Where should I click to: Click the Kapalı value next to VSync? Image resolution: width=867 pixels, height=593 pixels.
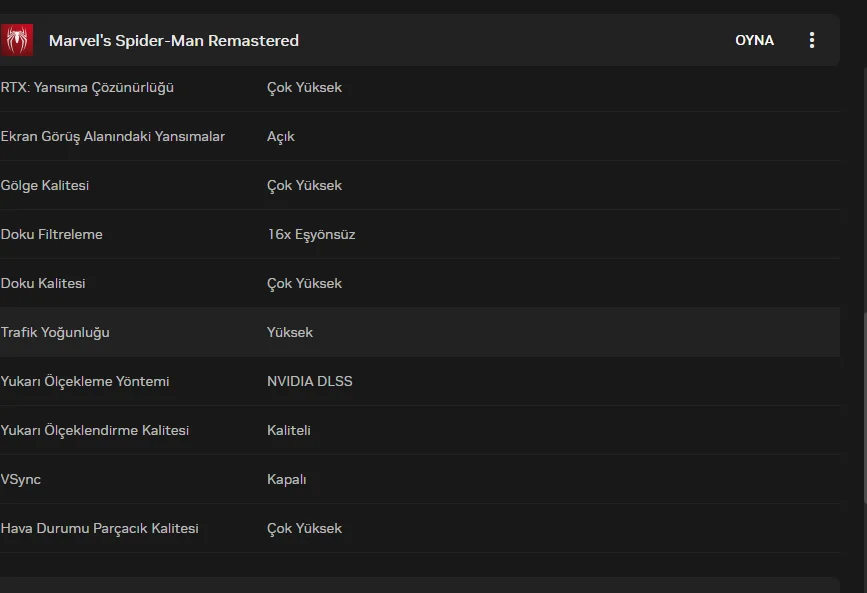[x=287, y=479]
